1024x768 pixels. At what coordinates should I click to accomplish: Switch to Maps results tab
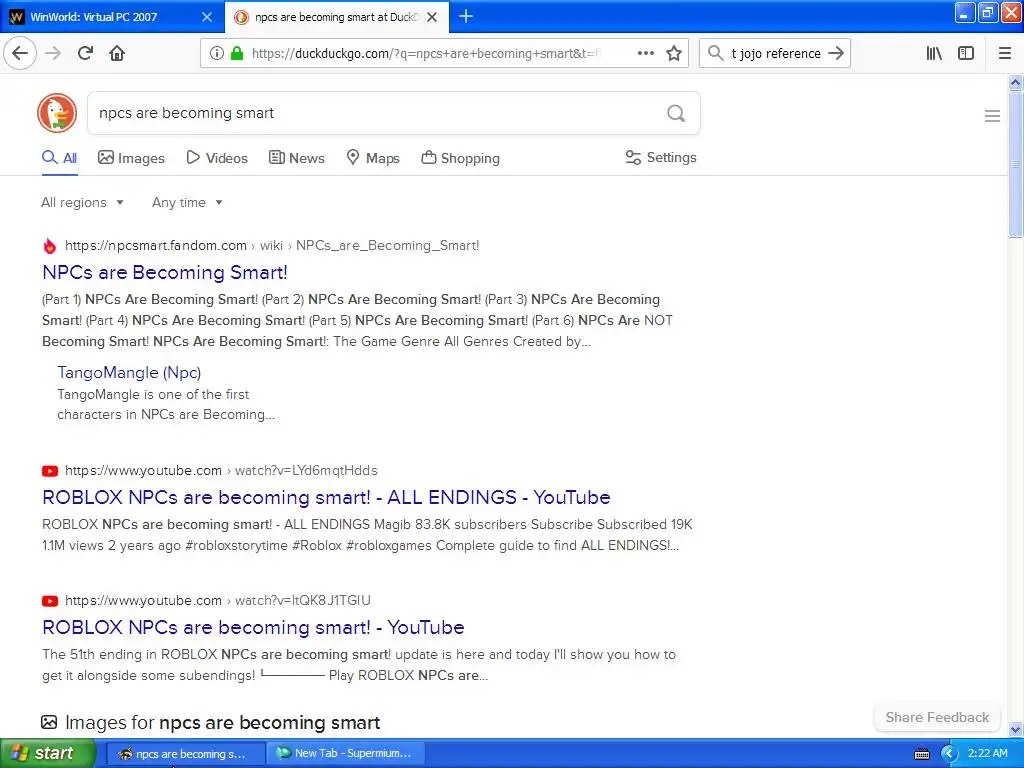pyautogui.click(x=373, y=158)
